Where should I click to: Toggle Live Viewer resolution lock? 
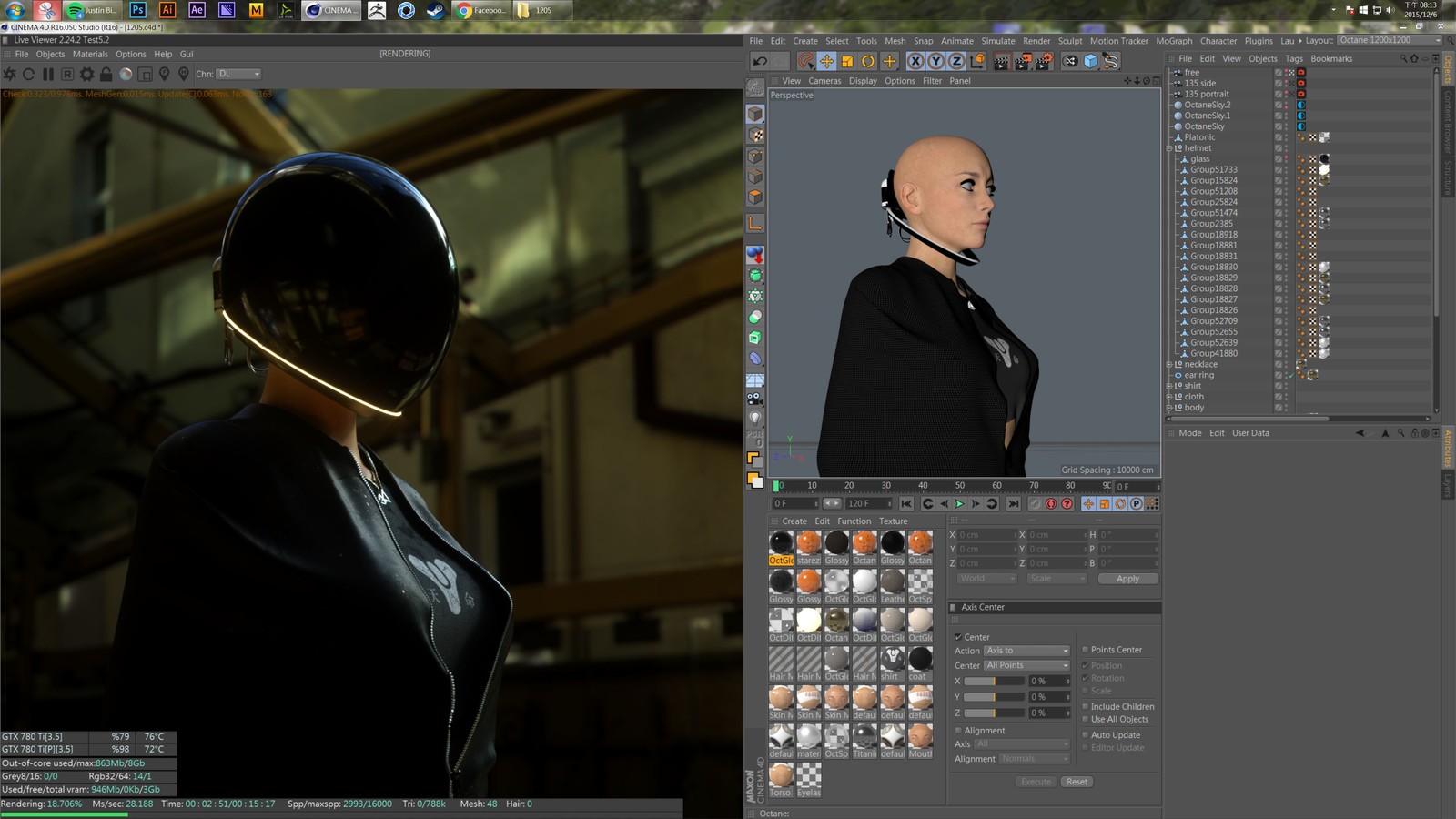[106, 74]
